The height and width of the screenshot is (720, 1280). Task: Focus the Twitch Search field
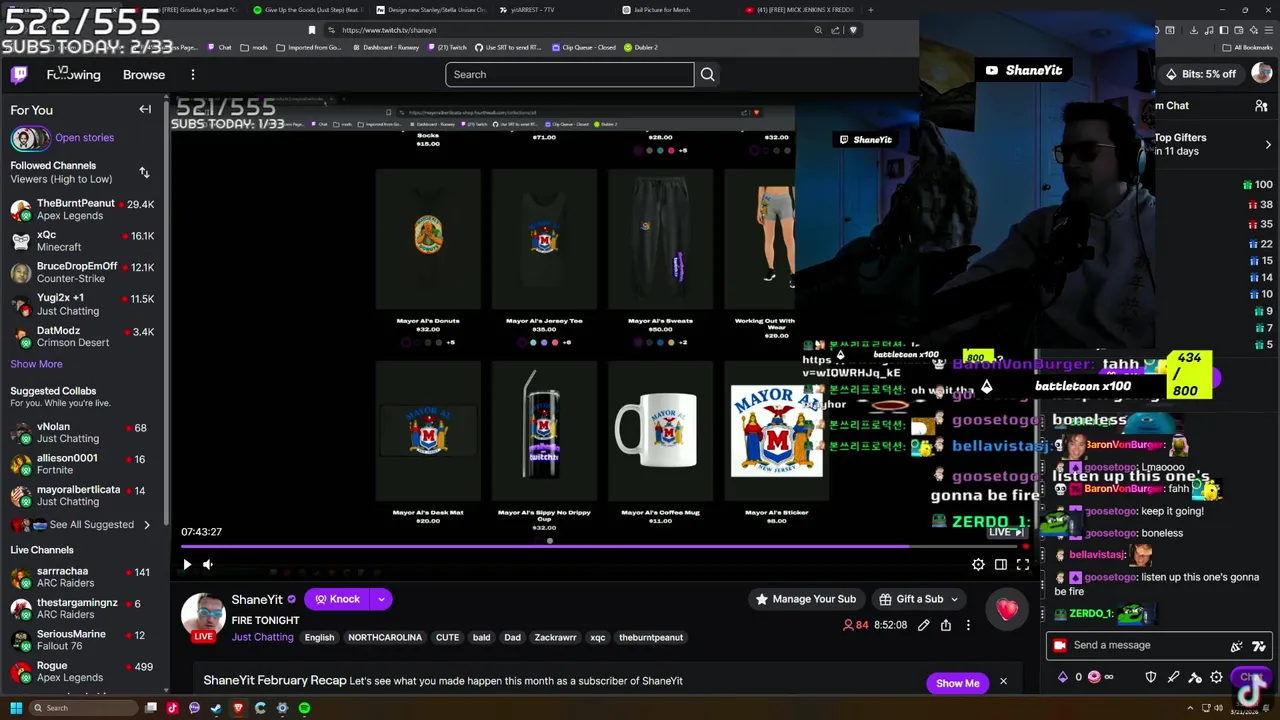coord(570,75)
